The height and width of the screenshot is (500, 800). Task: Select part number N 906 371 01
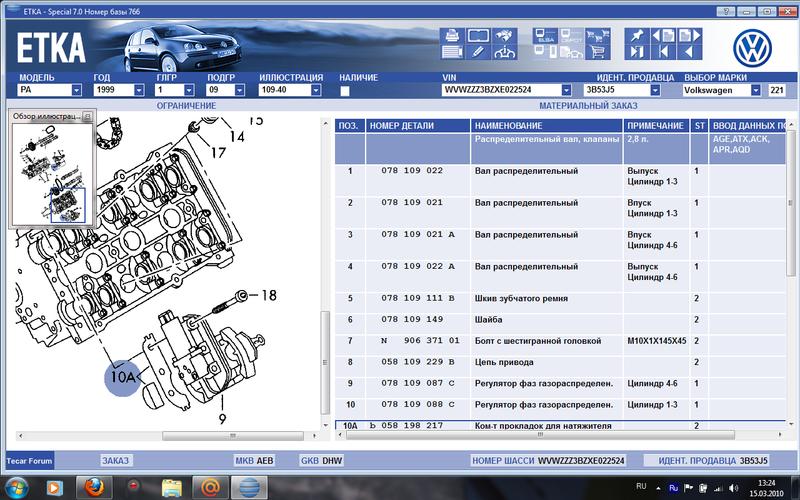(420, 341)
